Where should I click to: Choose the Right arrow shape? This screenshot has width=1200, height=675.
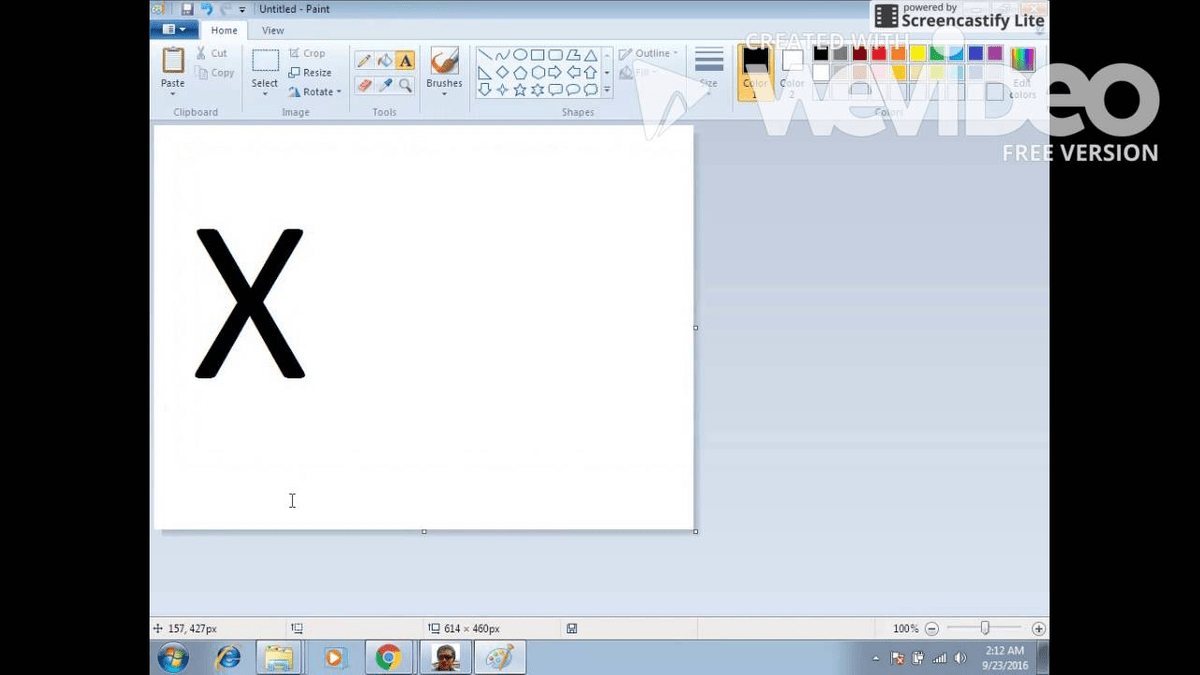[555, 72]
